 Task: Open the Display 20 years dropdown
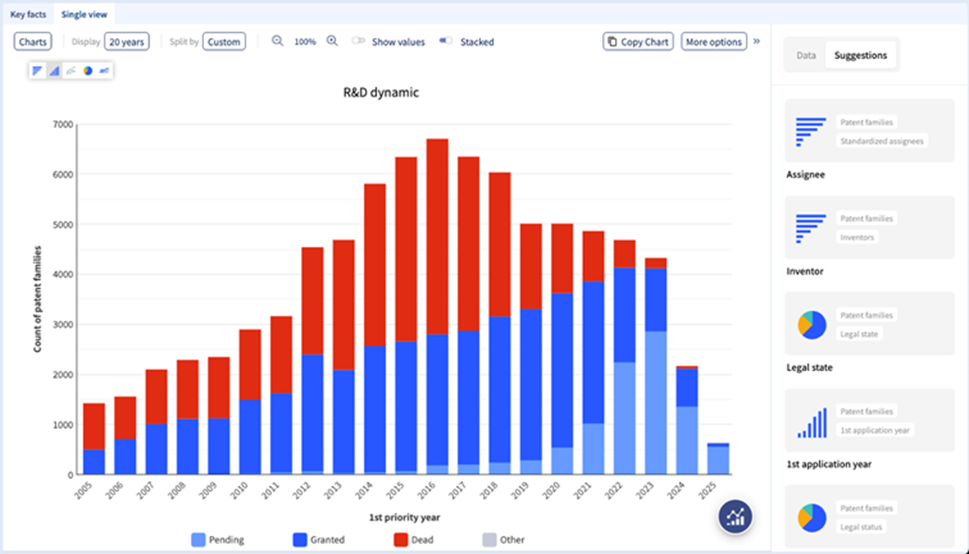pyautogui.click(x=127, y=42)
